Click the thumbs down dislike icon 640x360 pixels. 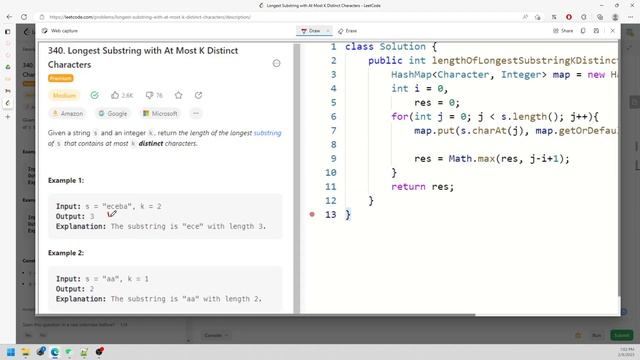coord(149,95)
